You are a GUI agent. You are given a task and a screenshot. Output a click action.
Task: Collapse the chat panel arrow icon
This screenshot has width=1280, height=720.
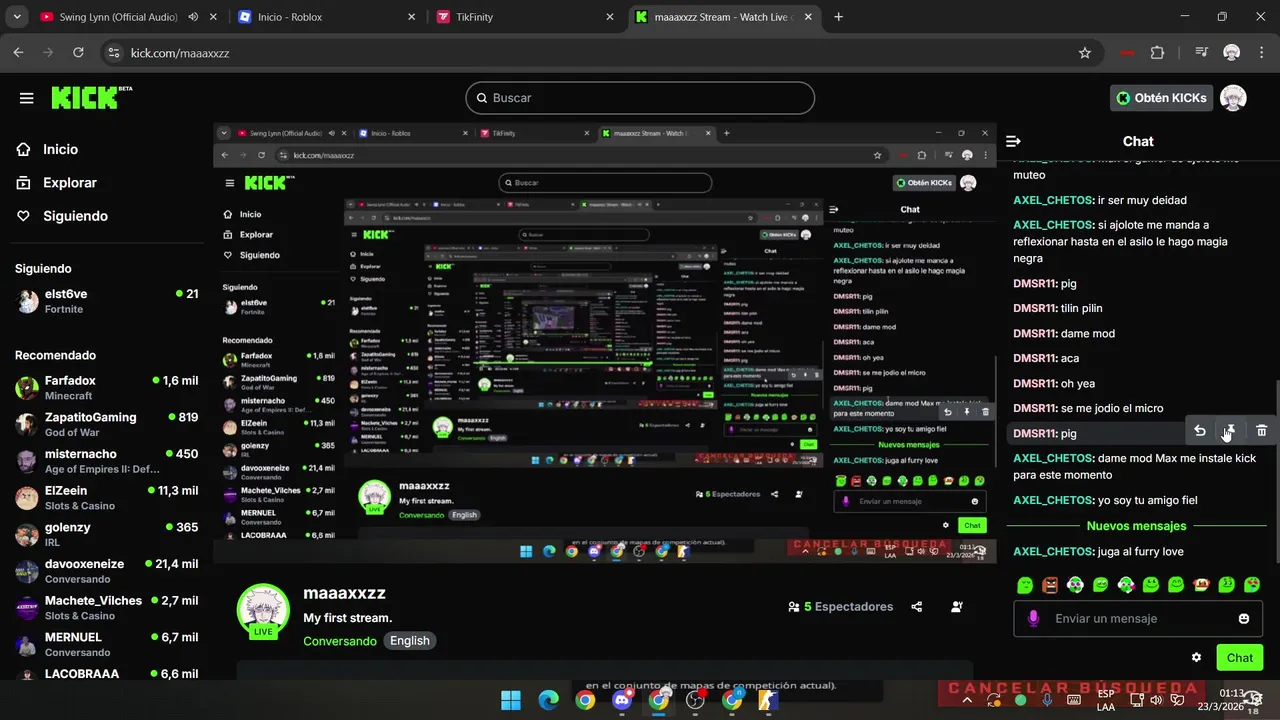(1013, 142)
